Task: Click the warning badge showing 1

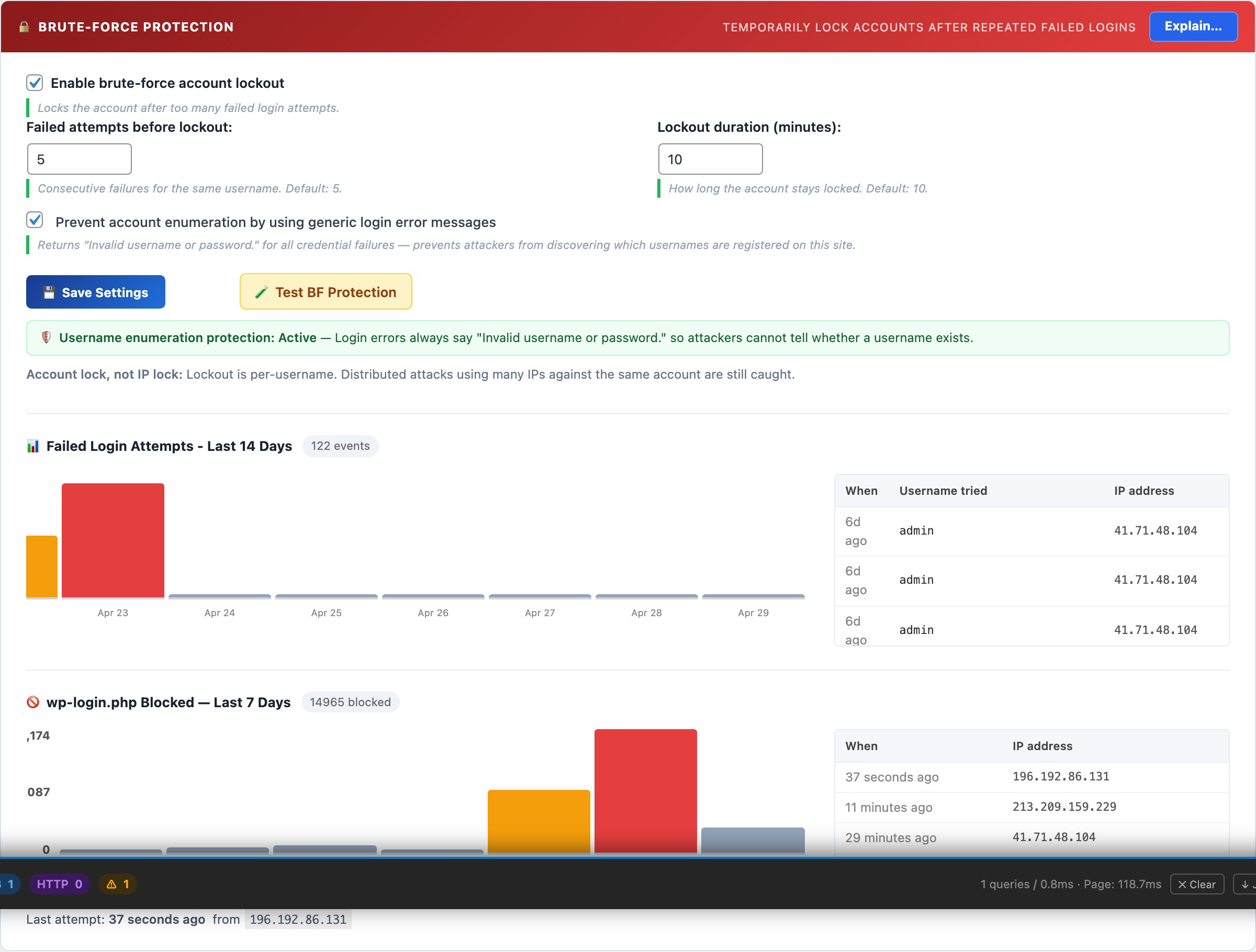Action: [x=118, y=884]
